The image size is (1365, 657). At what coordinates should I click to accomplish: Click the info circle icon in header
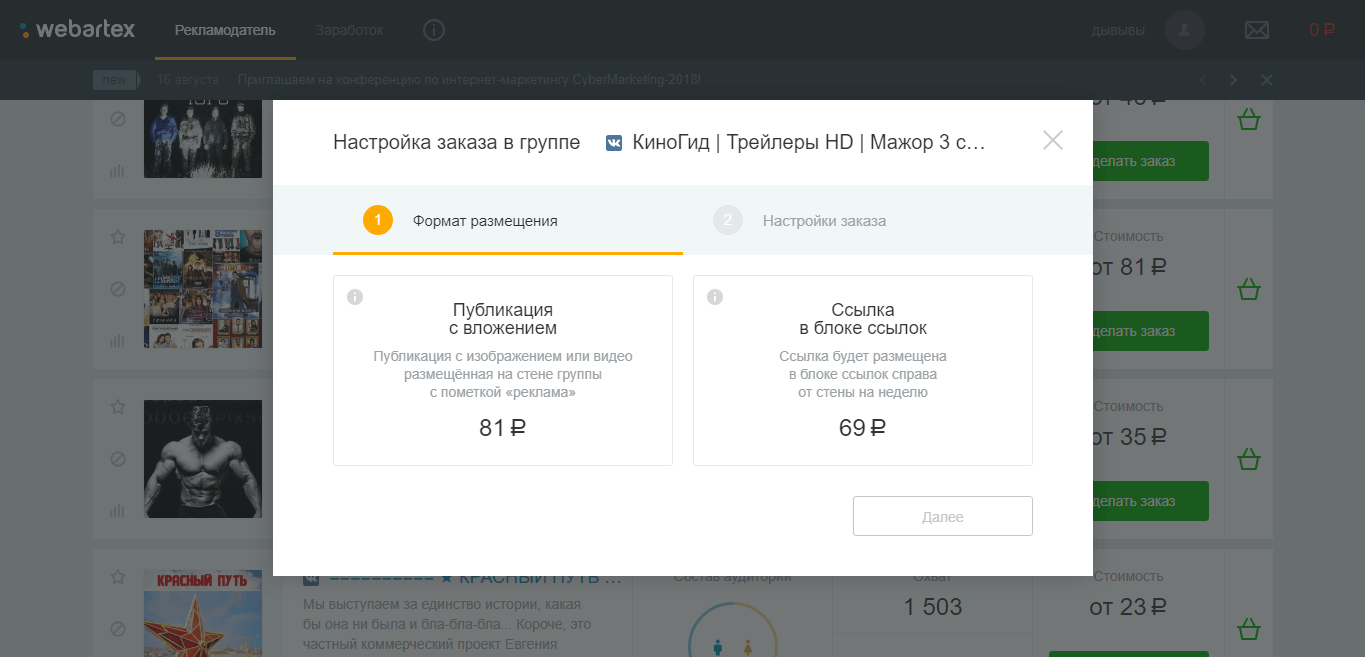coord(433,30)
